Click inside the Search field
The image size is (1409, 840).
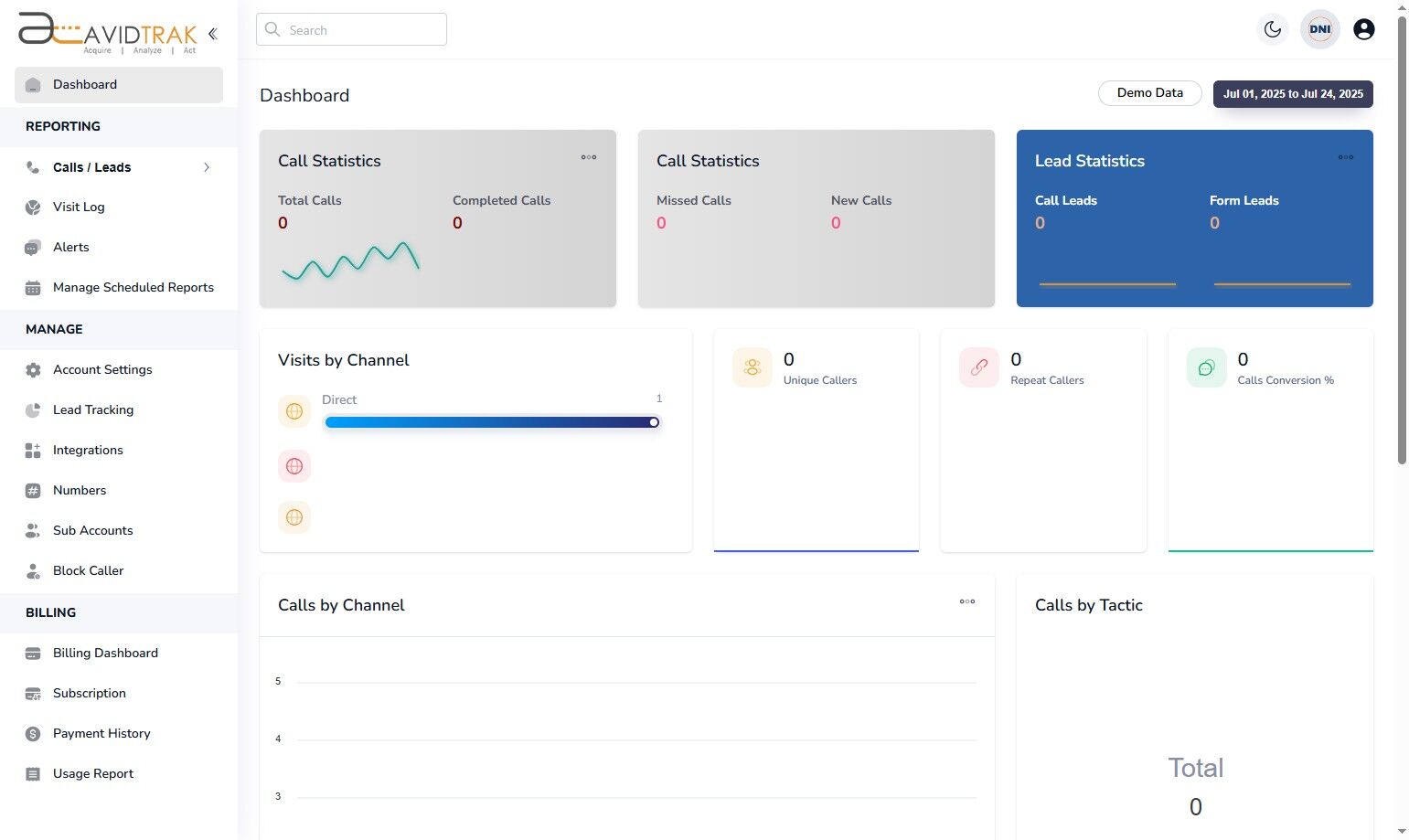point(351,29)
